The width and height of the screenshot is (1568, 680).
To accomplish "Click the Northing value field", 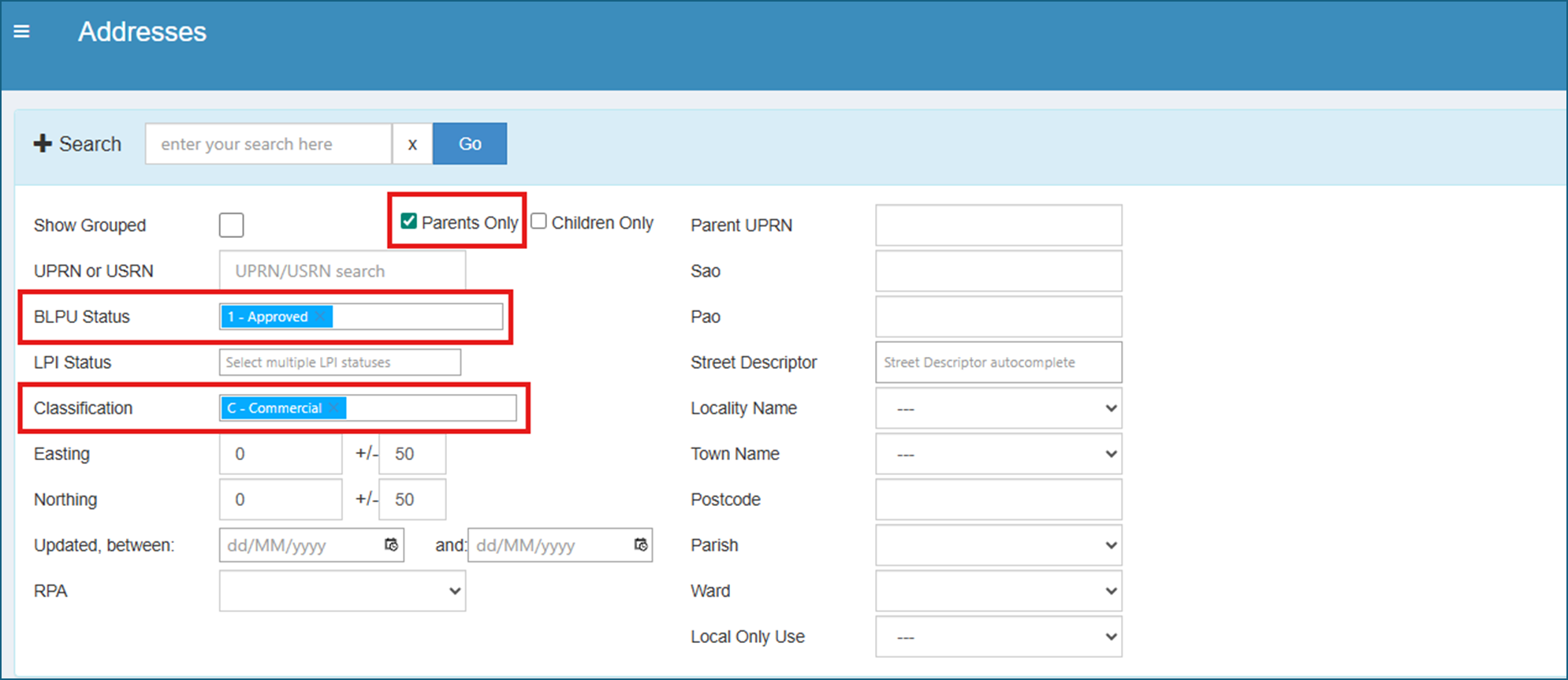I will (x=281, y=500).
